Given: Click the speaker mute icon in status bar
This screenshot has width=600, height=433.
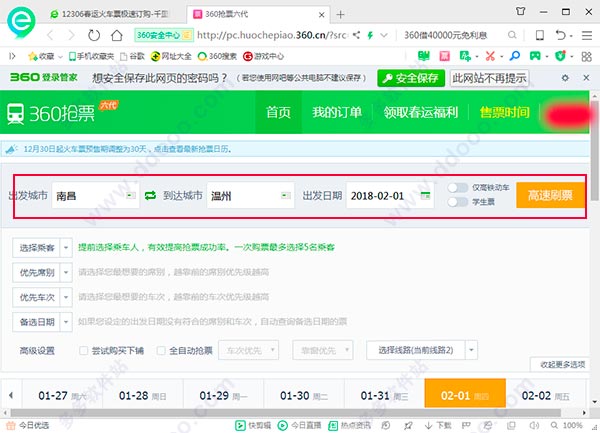Looking at the screenshot, I should coord(534,425).
